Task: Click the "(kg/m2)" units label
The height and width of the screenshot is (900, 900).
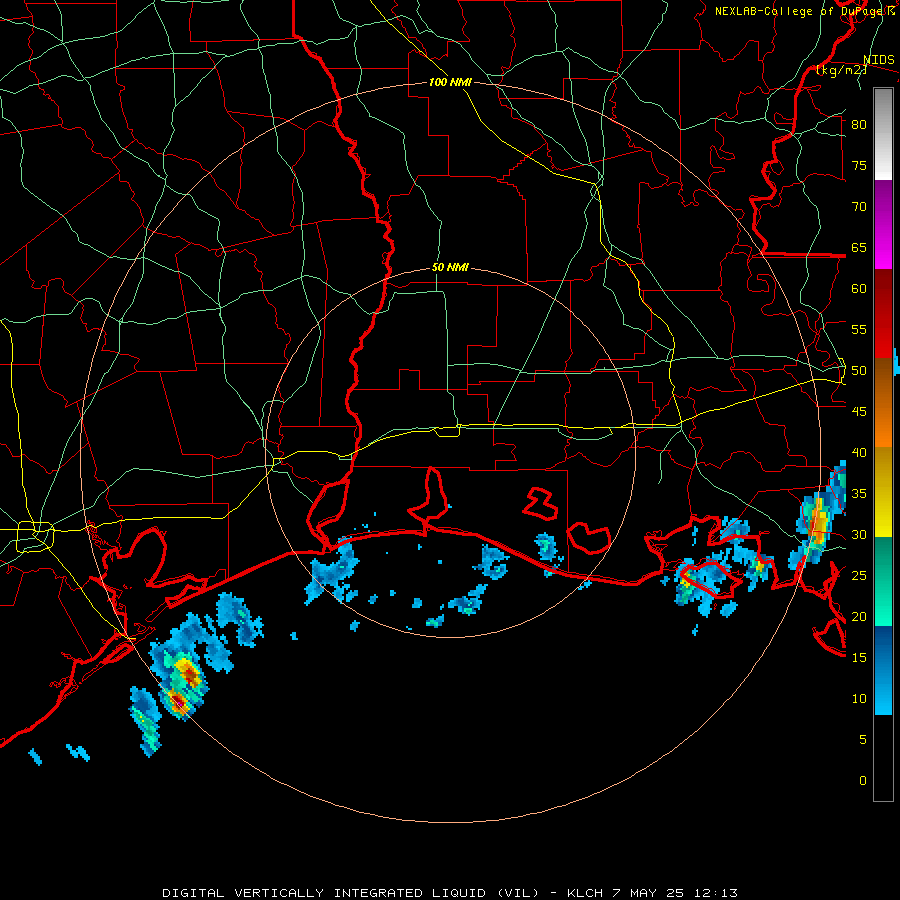Action: (841, 70)
